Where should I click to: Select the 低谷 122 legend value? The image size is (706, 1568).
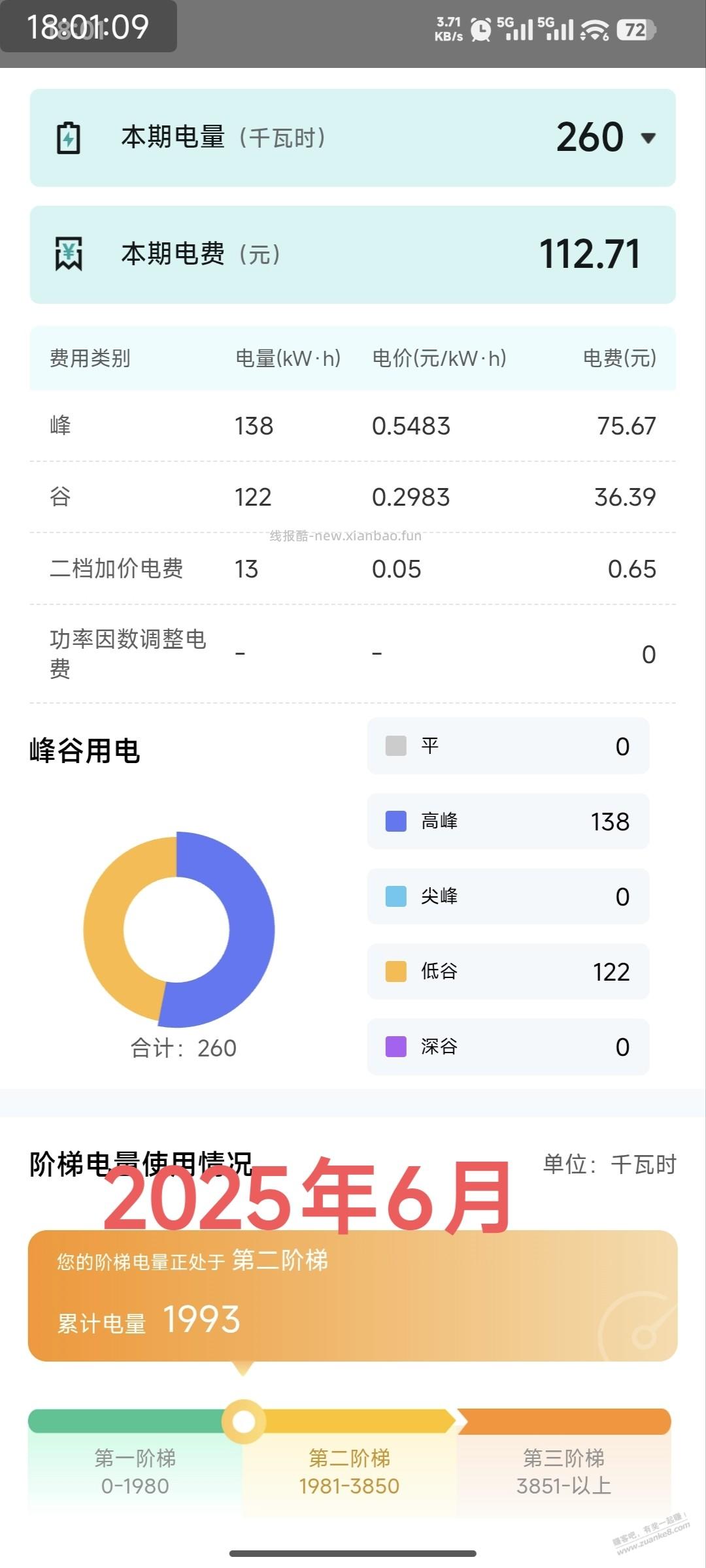611,972
